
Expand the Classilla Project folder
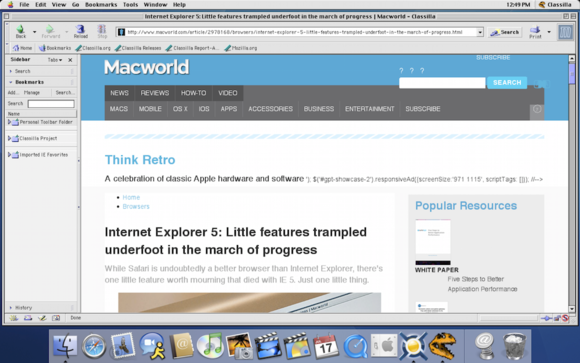click(x=9, y=138)
